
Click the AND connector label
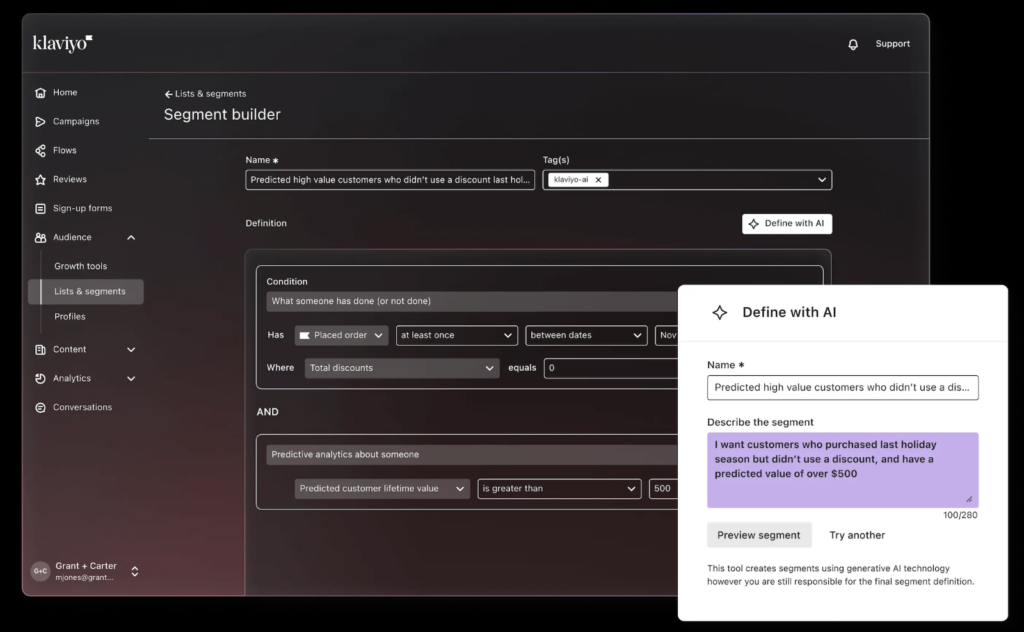click(x=268, y=412)
